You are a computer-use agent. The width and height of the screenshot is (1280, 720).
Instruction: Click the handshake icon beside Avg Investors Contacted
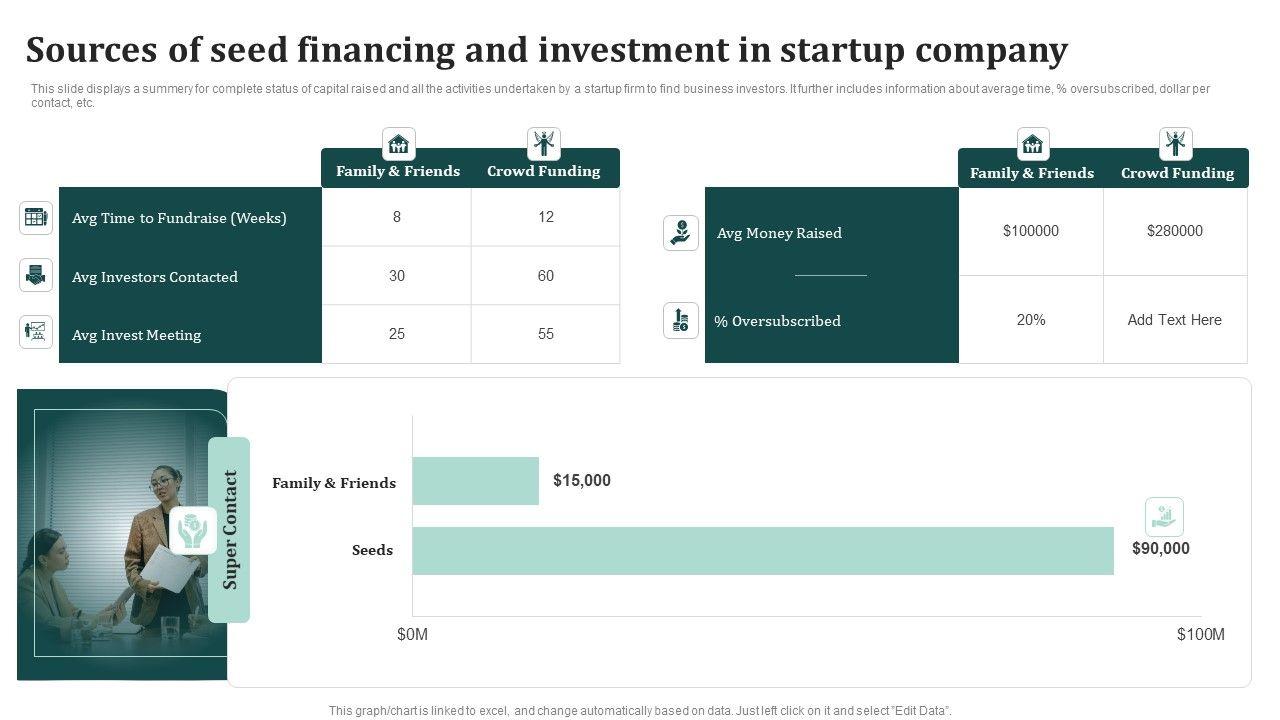pyautogui.click(x=36, y=275)
